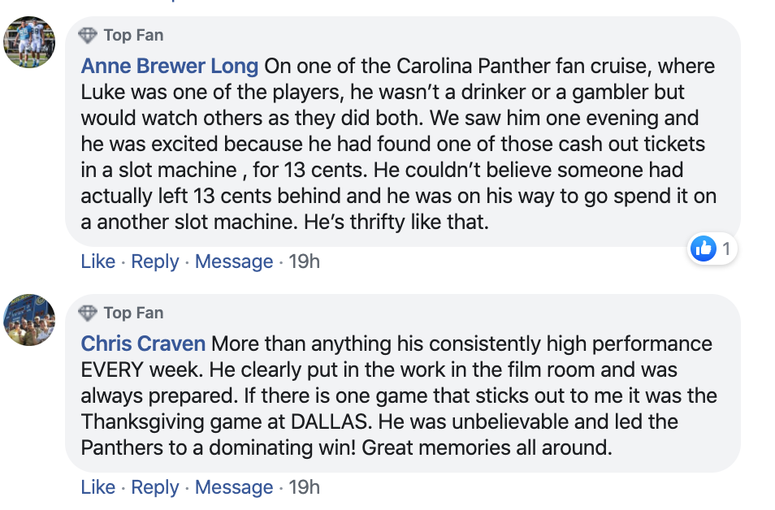The height and width of the screenshot is (510, 775).
Task: Open Anne Brewer Long's profile name link
Action: [169, 67]
